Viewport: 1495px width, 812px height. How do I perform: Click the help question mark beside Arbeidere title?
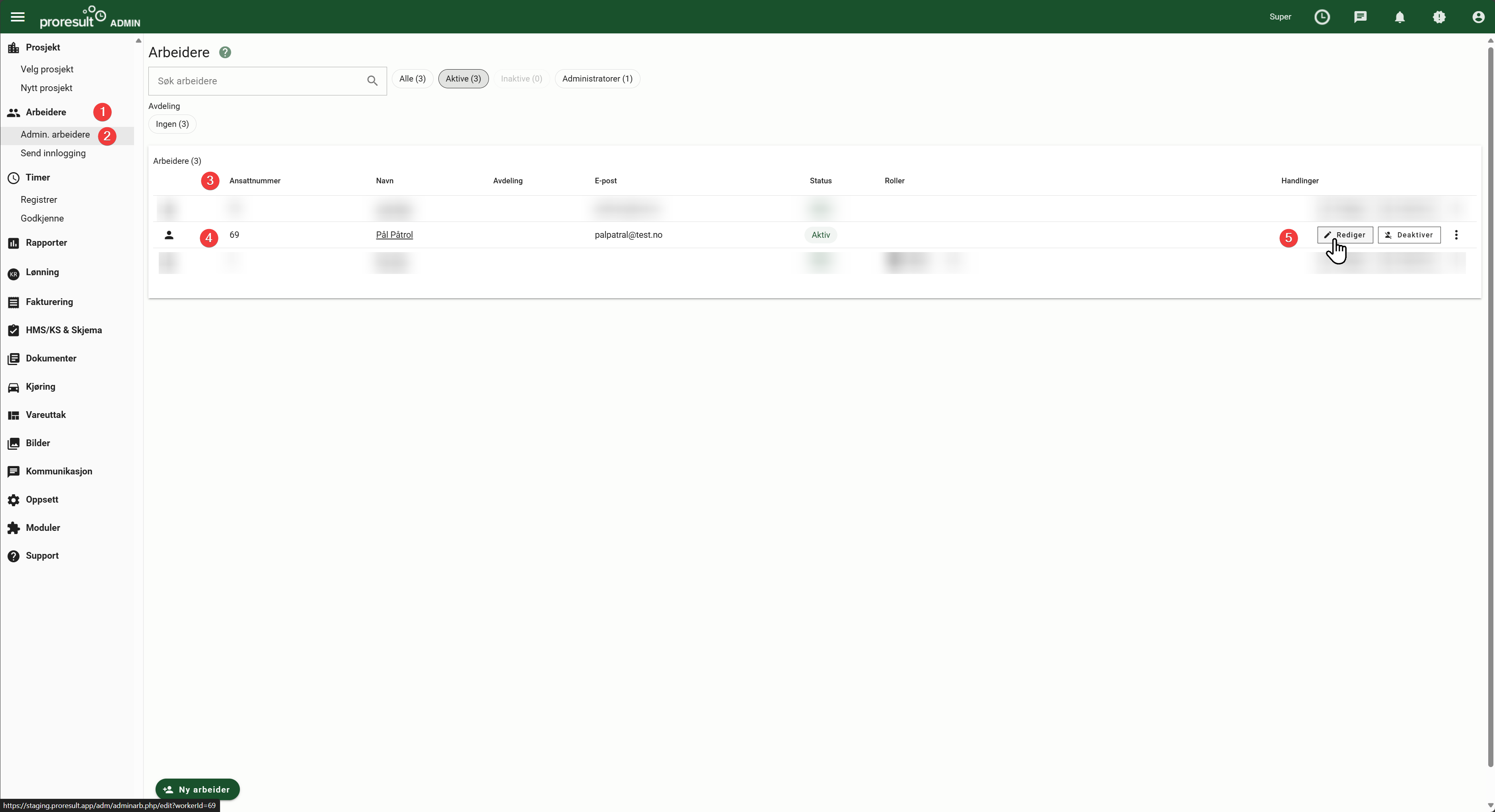(225, 52)
